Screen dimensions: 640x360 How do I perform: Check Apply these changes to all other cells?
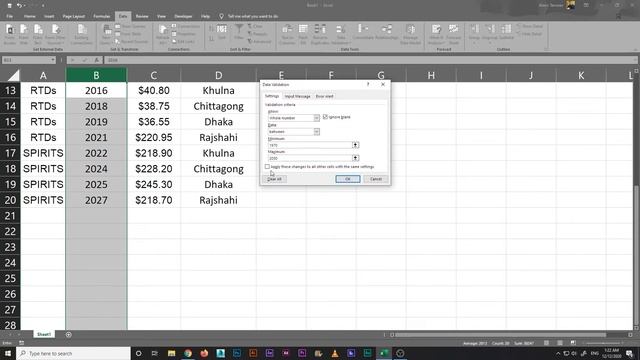[x=267, y=167]
